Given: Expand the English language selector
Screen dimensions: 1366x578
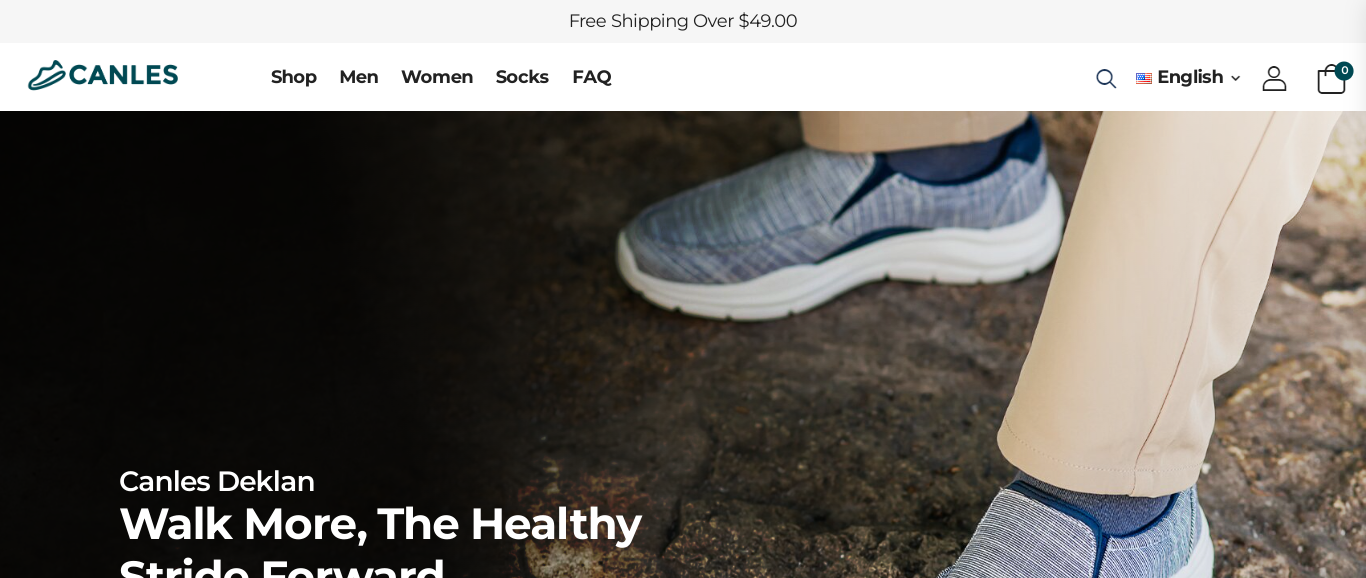Looking at the screenshot, I should coord(1188,77).
